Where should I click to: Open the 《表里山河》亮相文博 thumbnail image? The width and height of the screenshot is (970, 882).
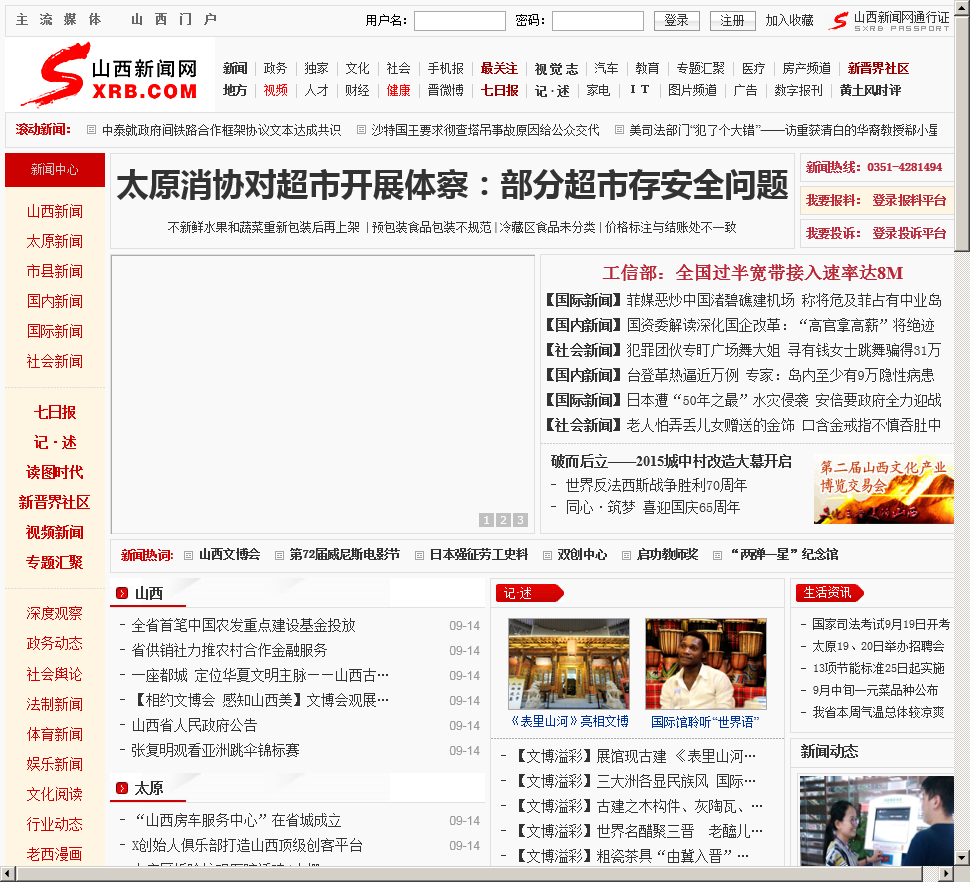pos(568,664)
